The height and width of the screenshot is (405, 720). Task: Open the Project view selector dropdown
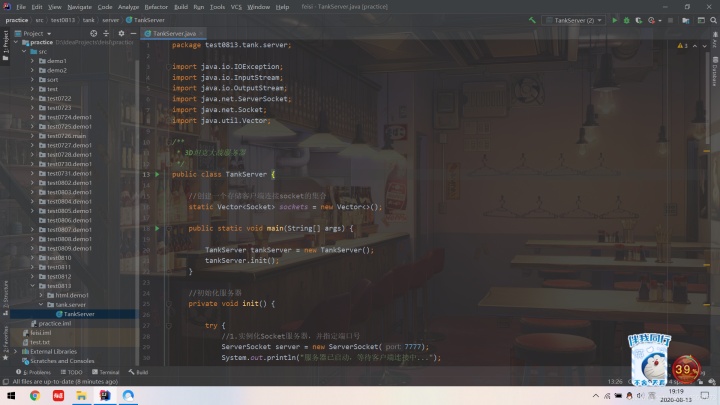[33, 34]
